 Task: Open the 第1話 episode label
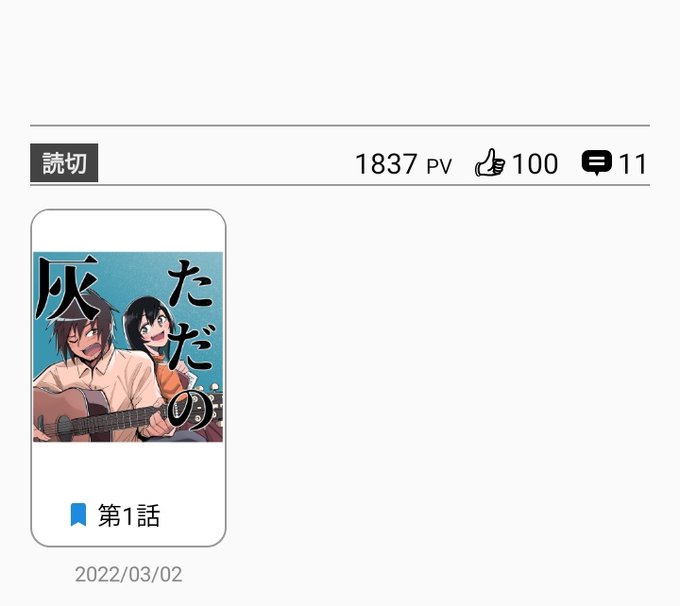click(x=129, y=515)
